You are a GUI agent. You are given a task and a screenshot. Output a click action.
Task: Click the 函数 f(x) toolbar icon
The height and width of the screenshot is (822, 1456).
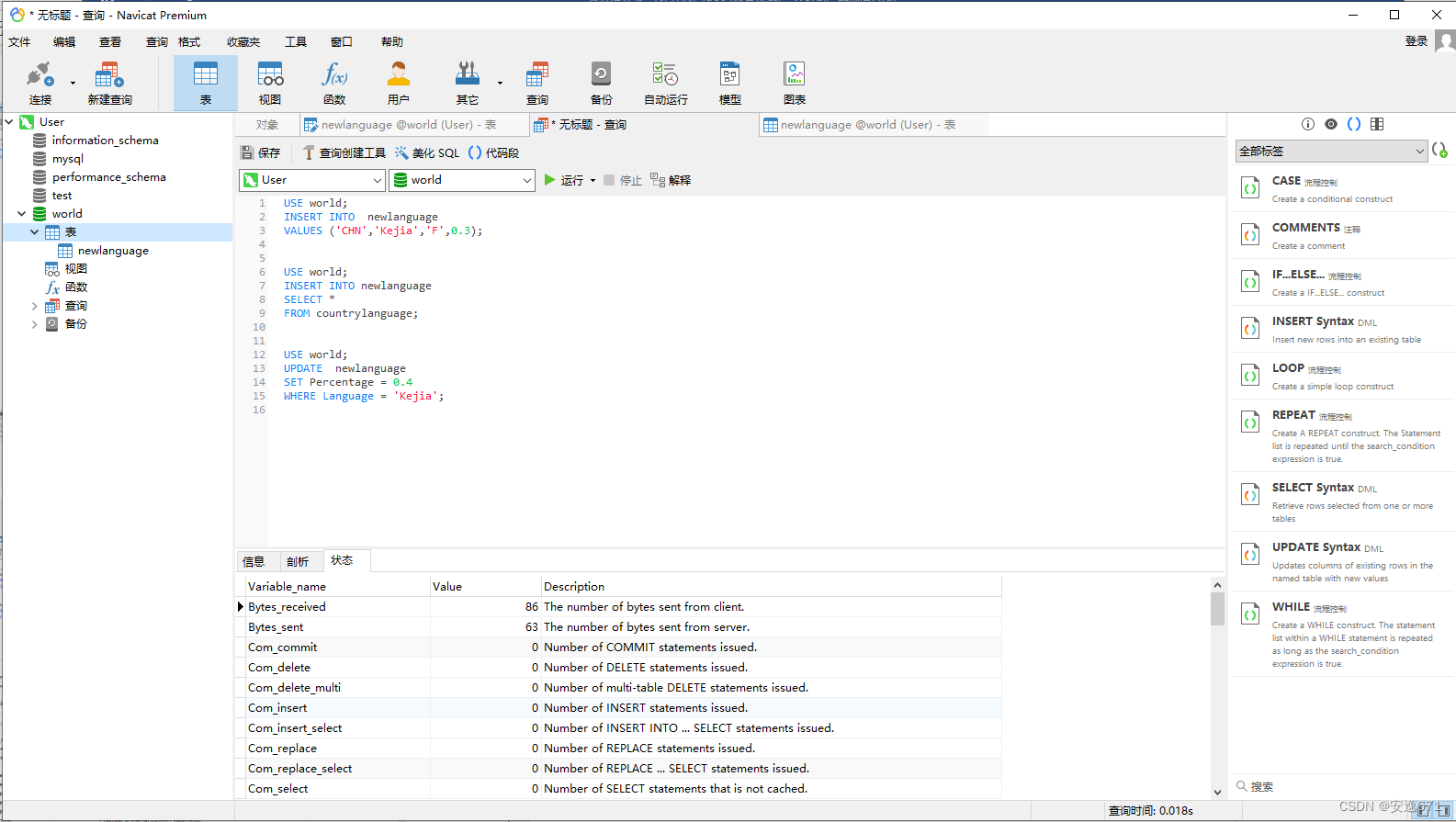coord(334,84)
